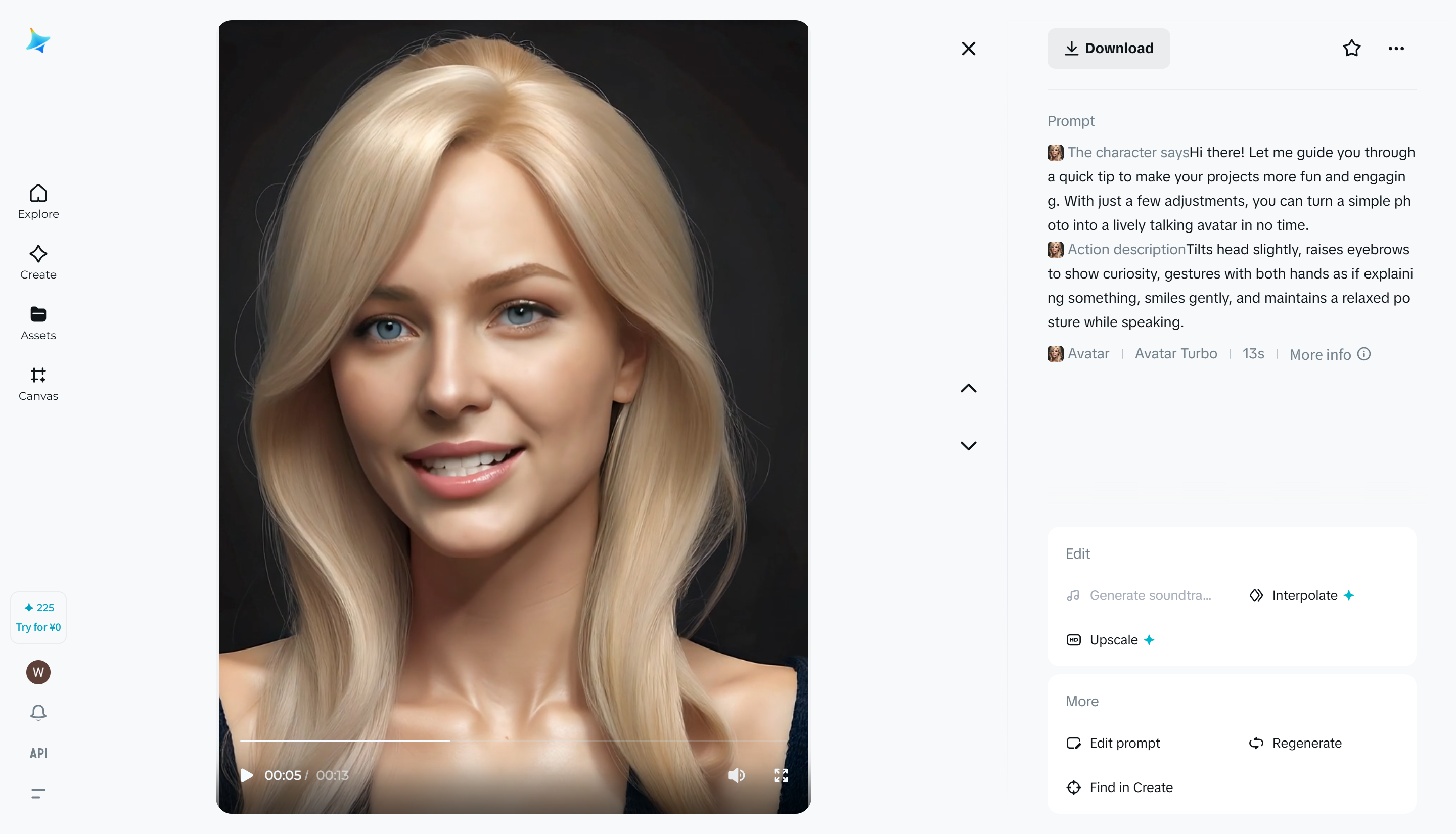Open the API section
This screenshot has height=834, width=1456.
38,753
